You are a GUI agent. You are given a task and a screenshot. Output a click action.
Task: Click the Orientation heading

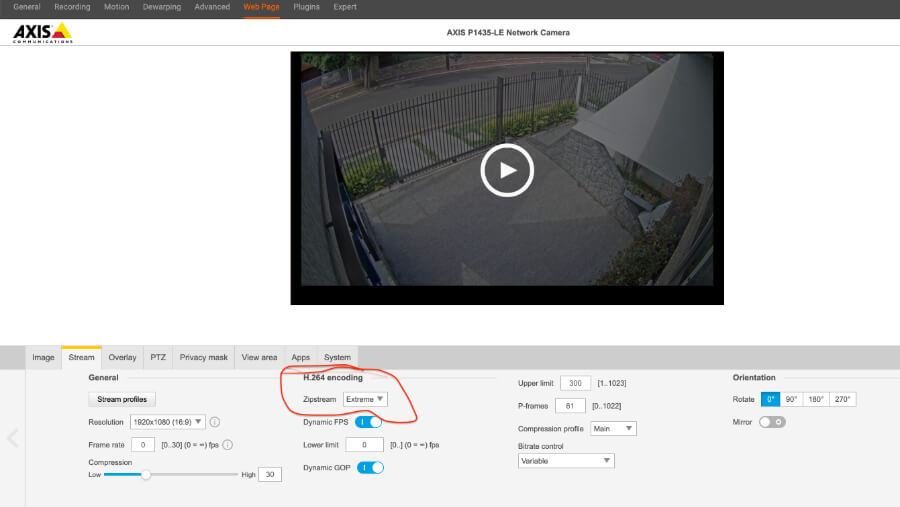point(754,377)
